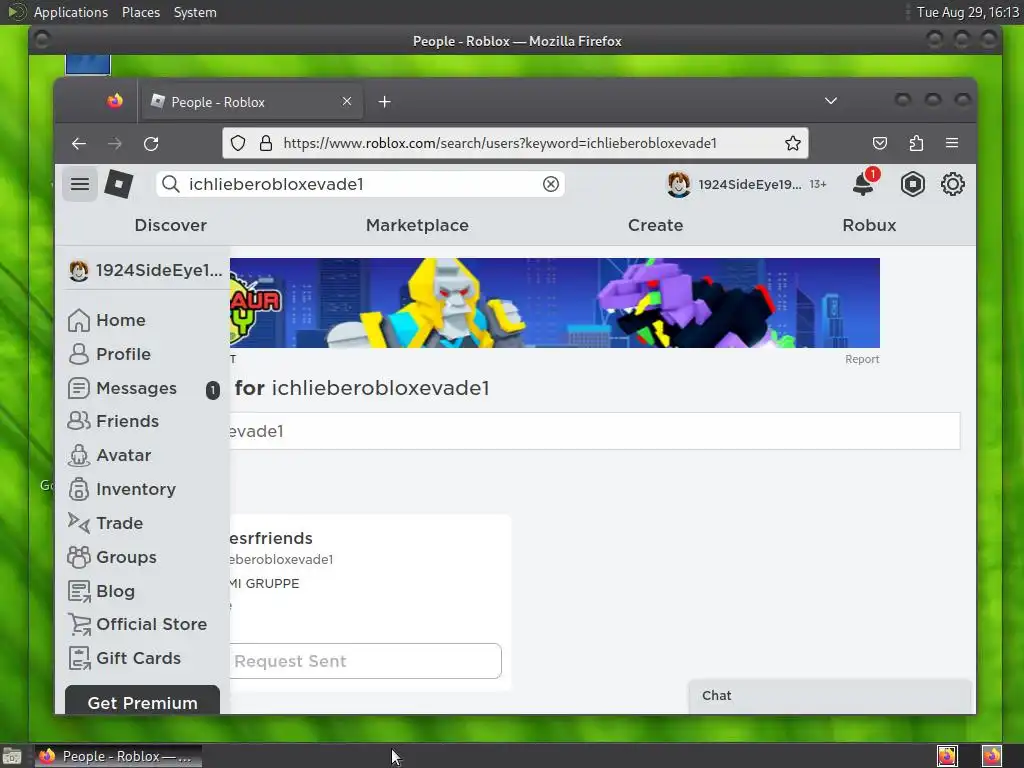The height and width of the screenshot is (768, 1024).
Task: Click the Get Premium button
Action: pos(142,700)
